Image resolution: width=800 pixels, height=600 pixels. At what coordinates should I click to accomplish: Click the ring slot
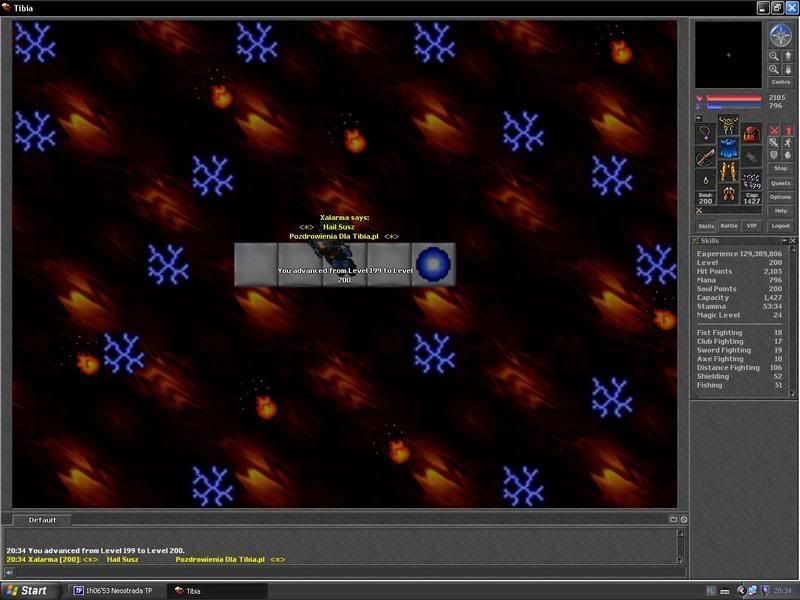click(706, 180)
